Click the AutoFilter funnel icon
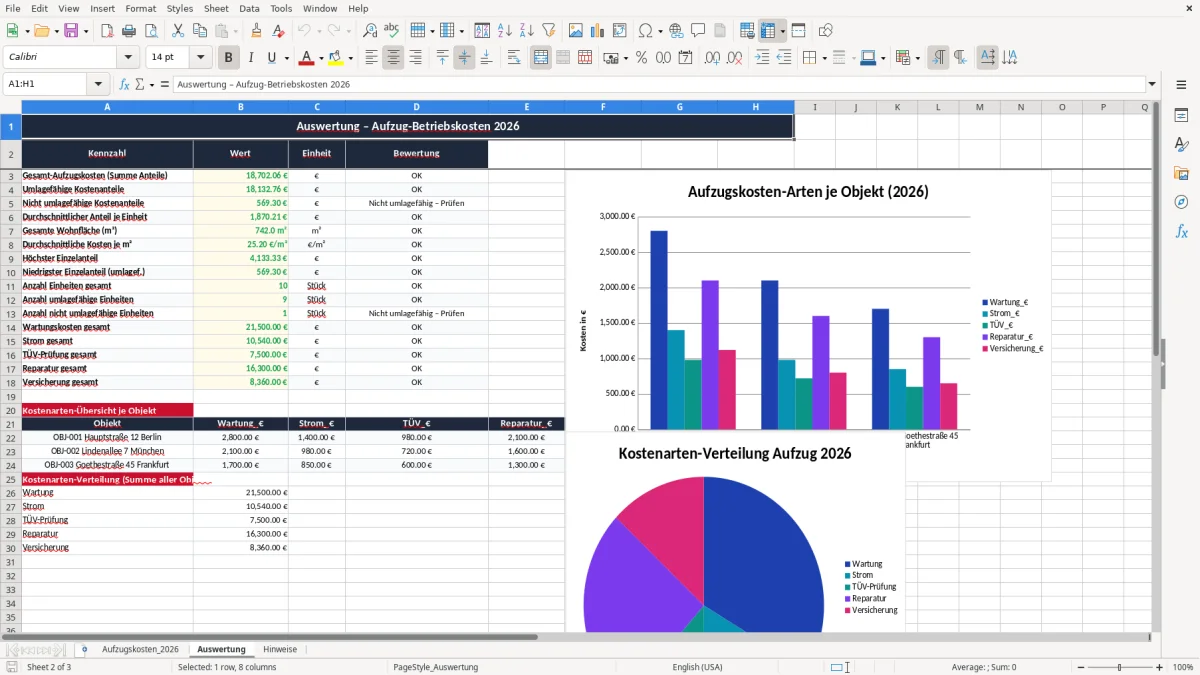 click(x=548, y=31)
